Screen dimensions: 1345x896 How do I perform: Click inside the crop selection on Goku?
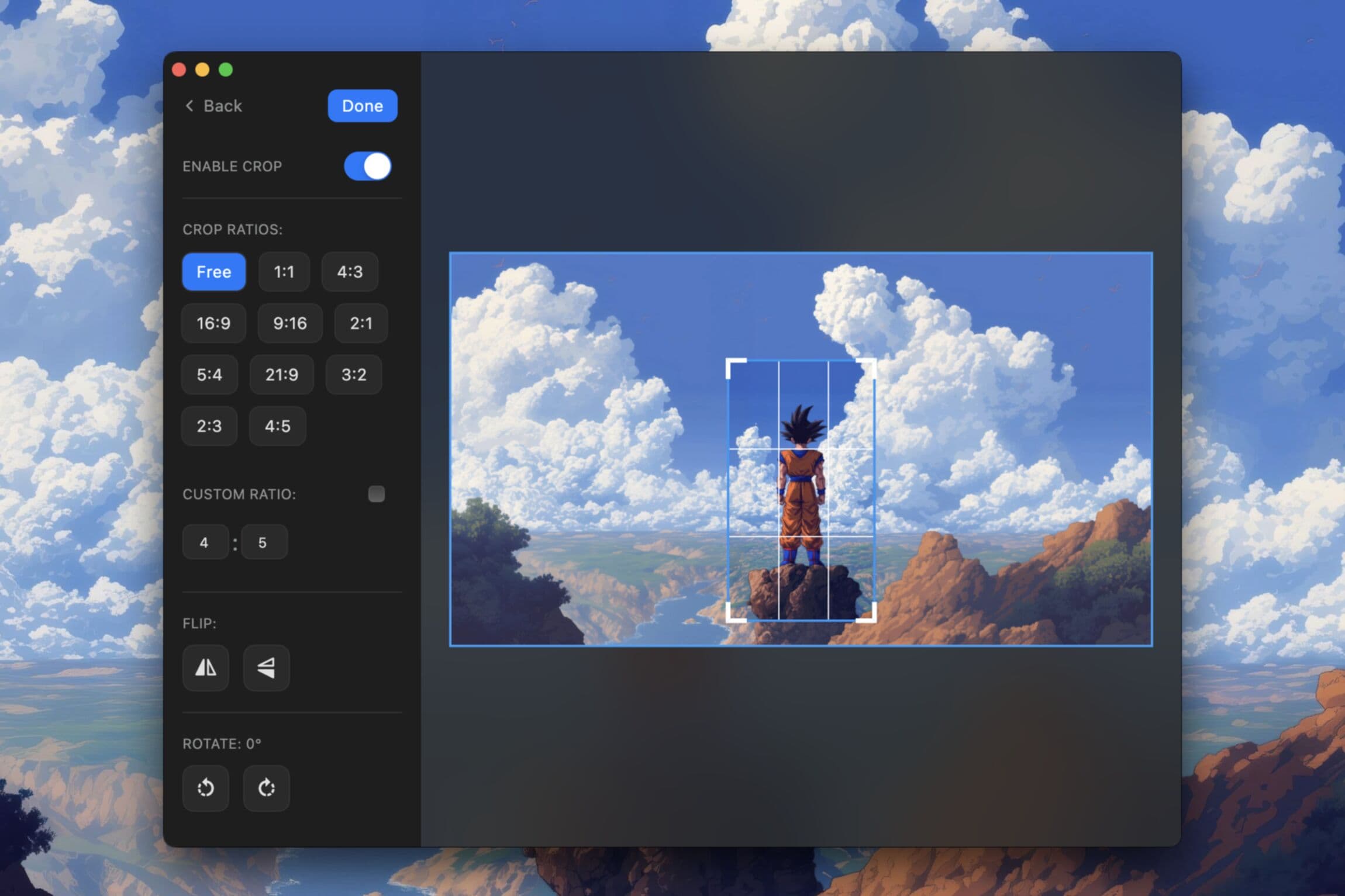801,491
